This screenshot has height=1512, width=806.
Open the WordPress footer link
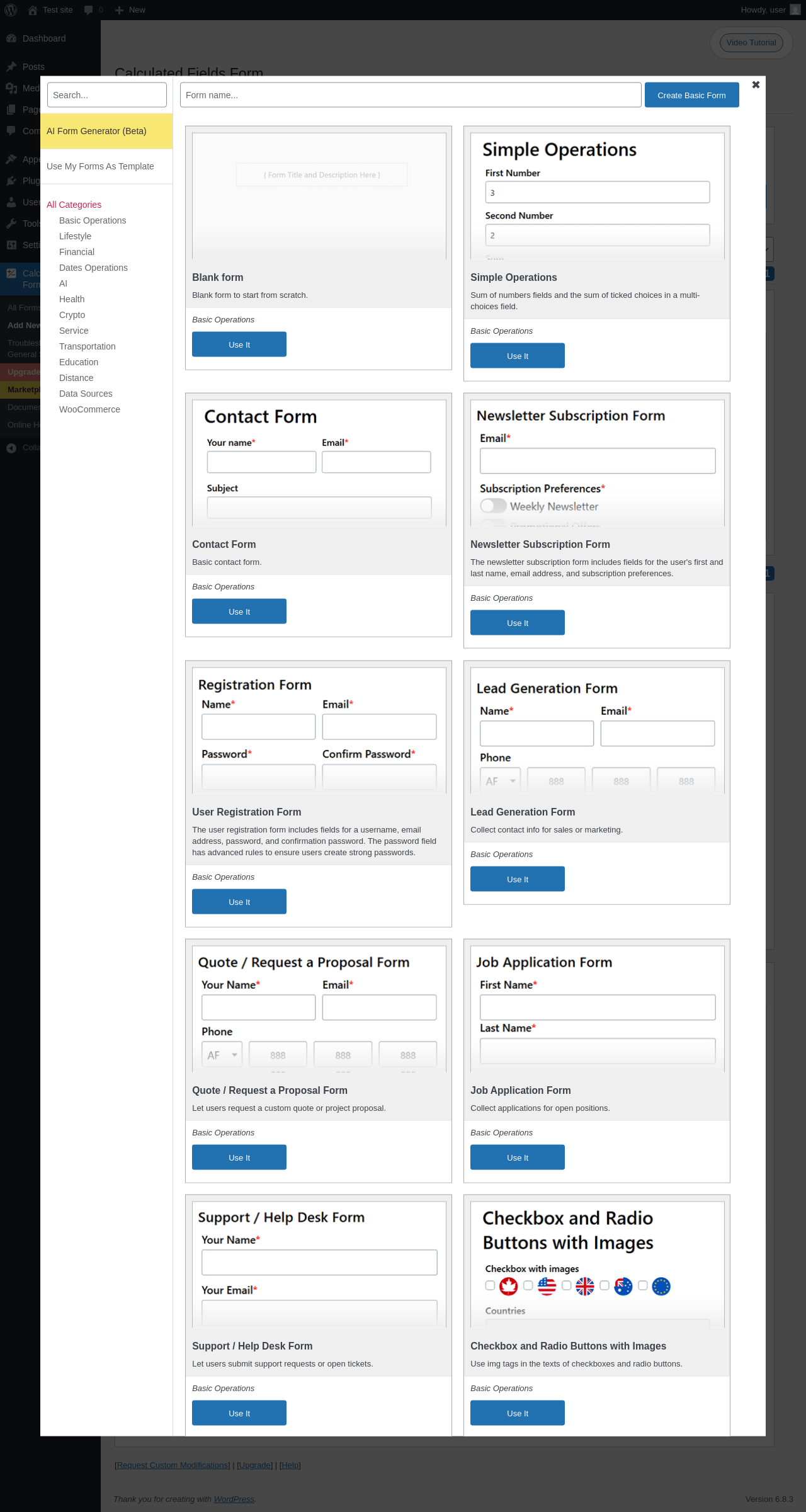[x=234, y=1499]
